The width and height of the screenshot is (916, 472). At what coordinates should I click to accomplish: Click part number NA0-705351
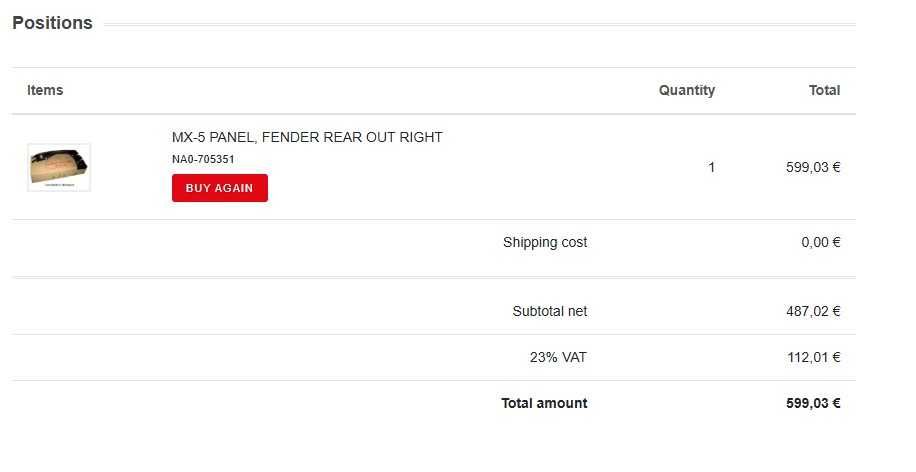[203, 159]
